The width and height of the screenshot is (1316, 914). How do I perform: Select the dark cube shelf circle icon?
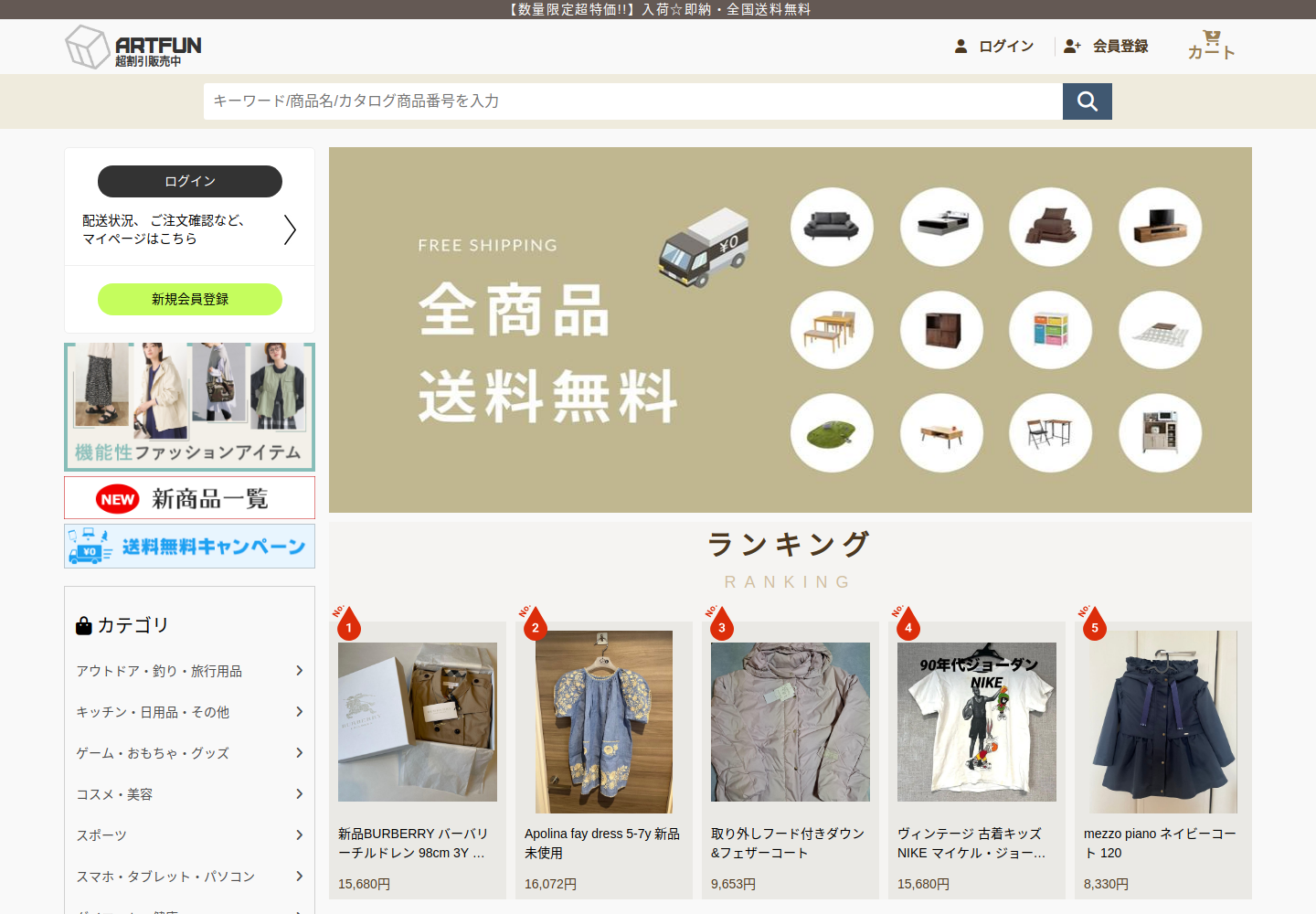click(941, 330)
